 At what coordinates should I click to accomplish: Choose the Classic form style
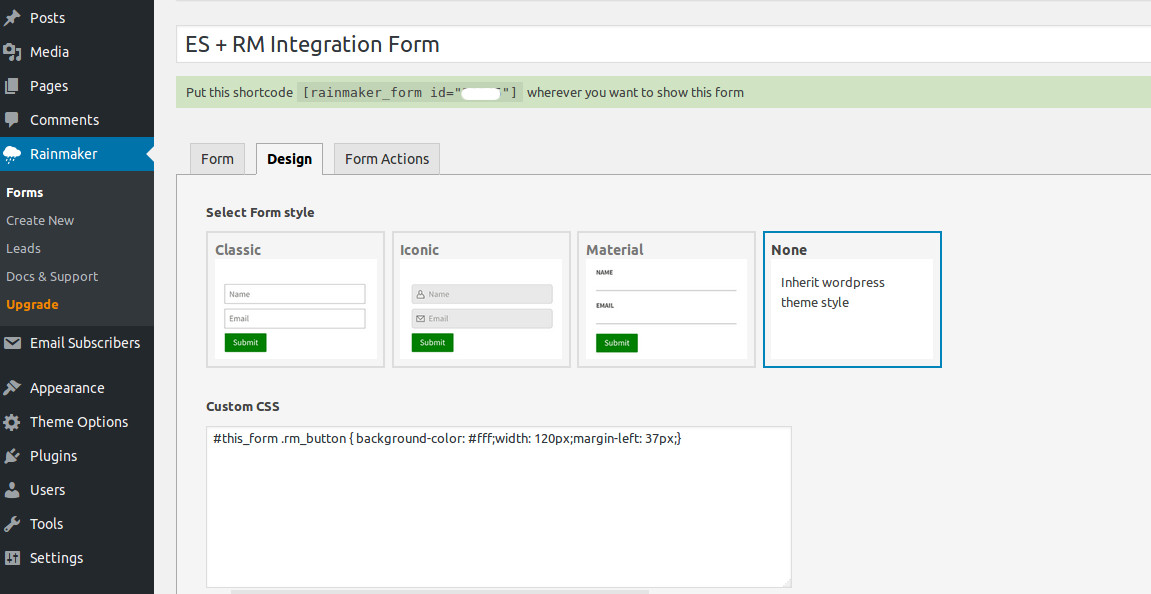coord(296,300)
